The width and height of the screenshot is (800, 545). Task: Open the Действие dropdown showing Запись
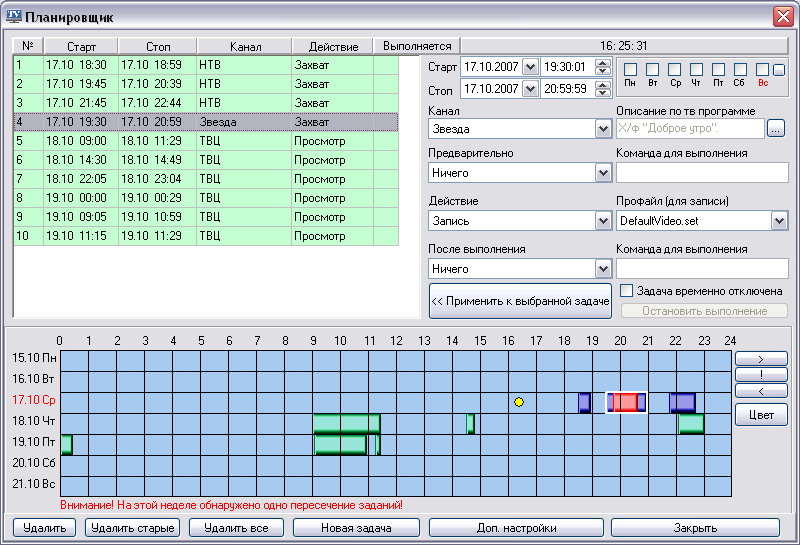(x=603, y=221)
